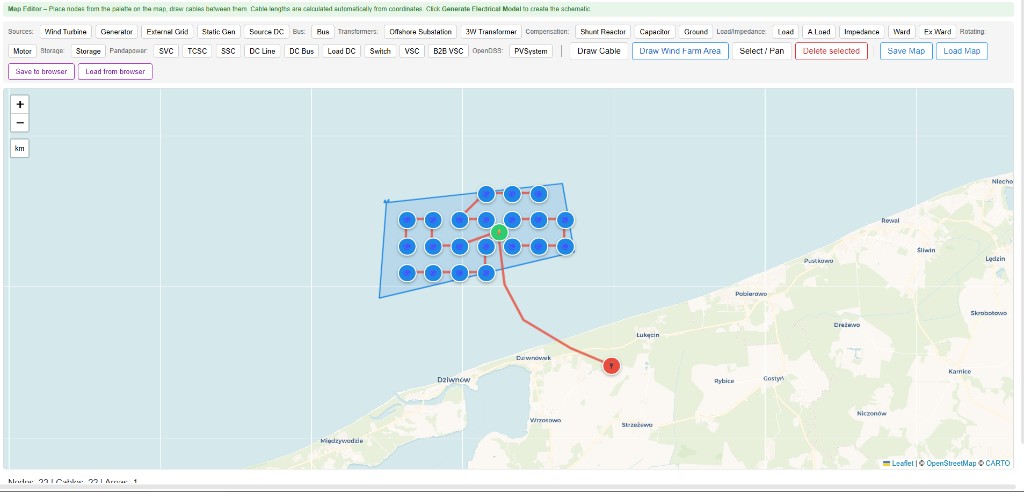Pick the VSC converter element

point(412,51)
